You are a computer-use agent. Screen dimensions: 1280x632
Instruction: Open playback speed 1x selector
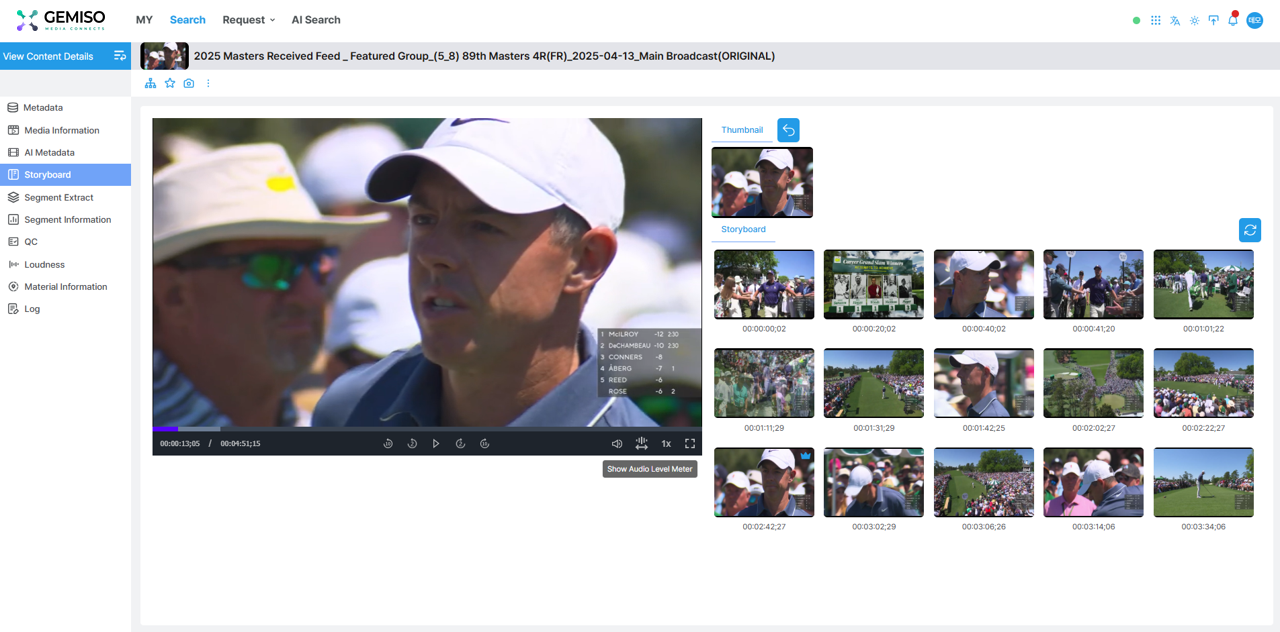tap(666, 443)
